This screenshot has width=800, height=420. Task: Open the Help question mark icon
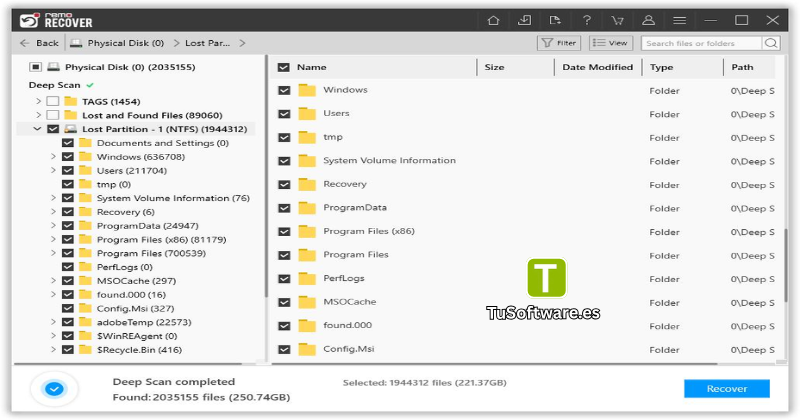coord(587,20)
